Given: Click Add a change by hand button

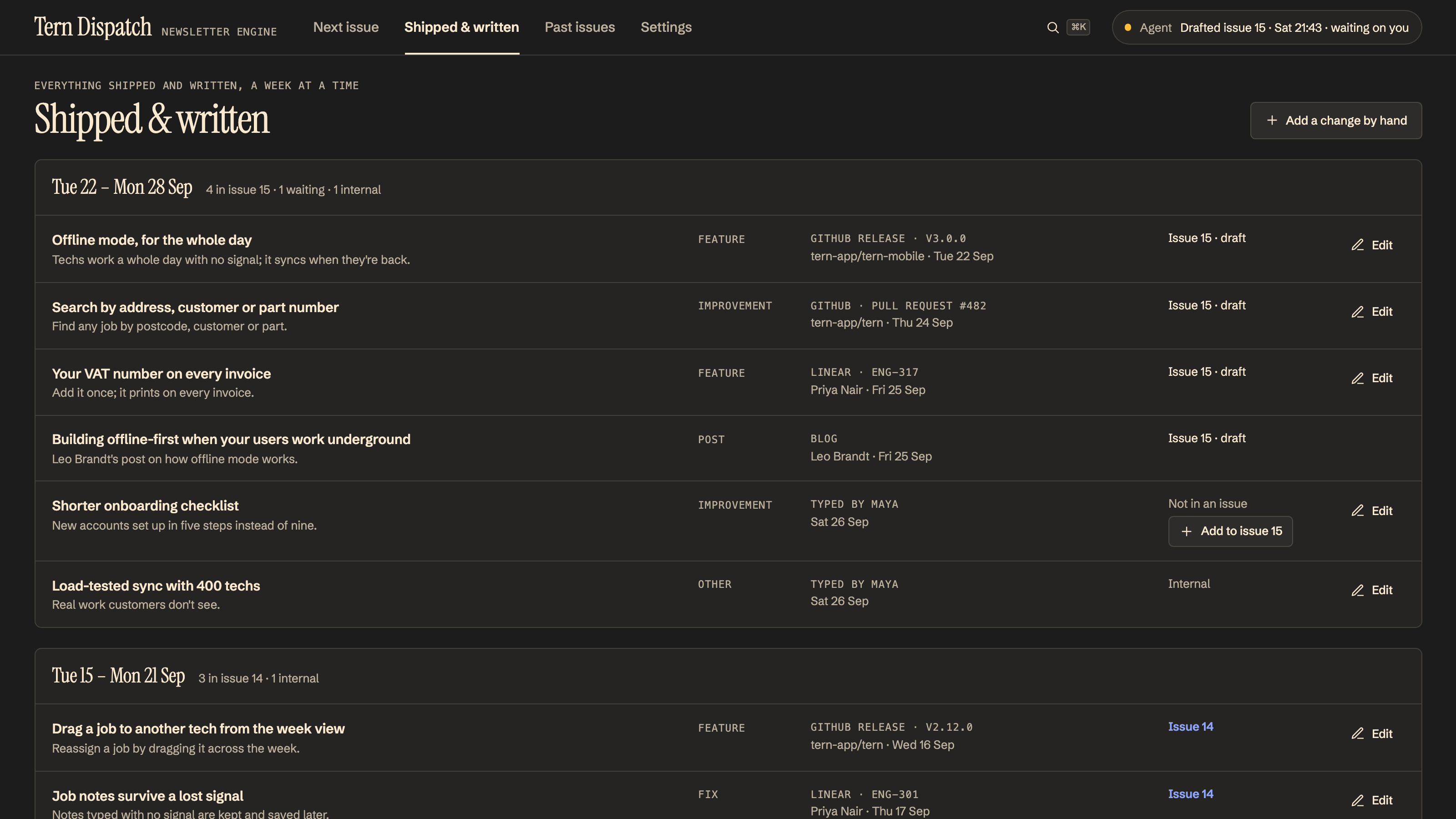Looking at the screenshot, I should pyautogui.click(x=1335, y=121).
